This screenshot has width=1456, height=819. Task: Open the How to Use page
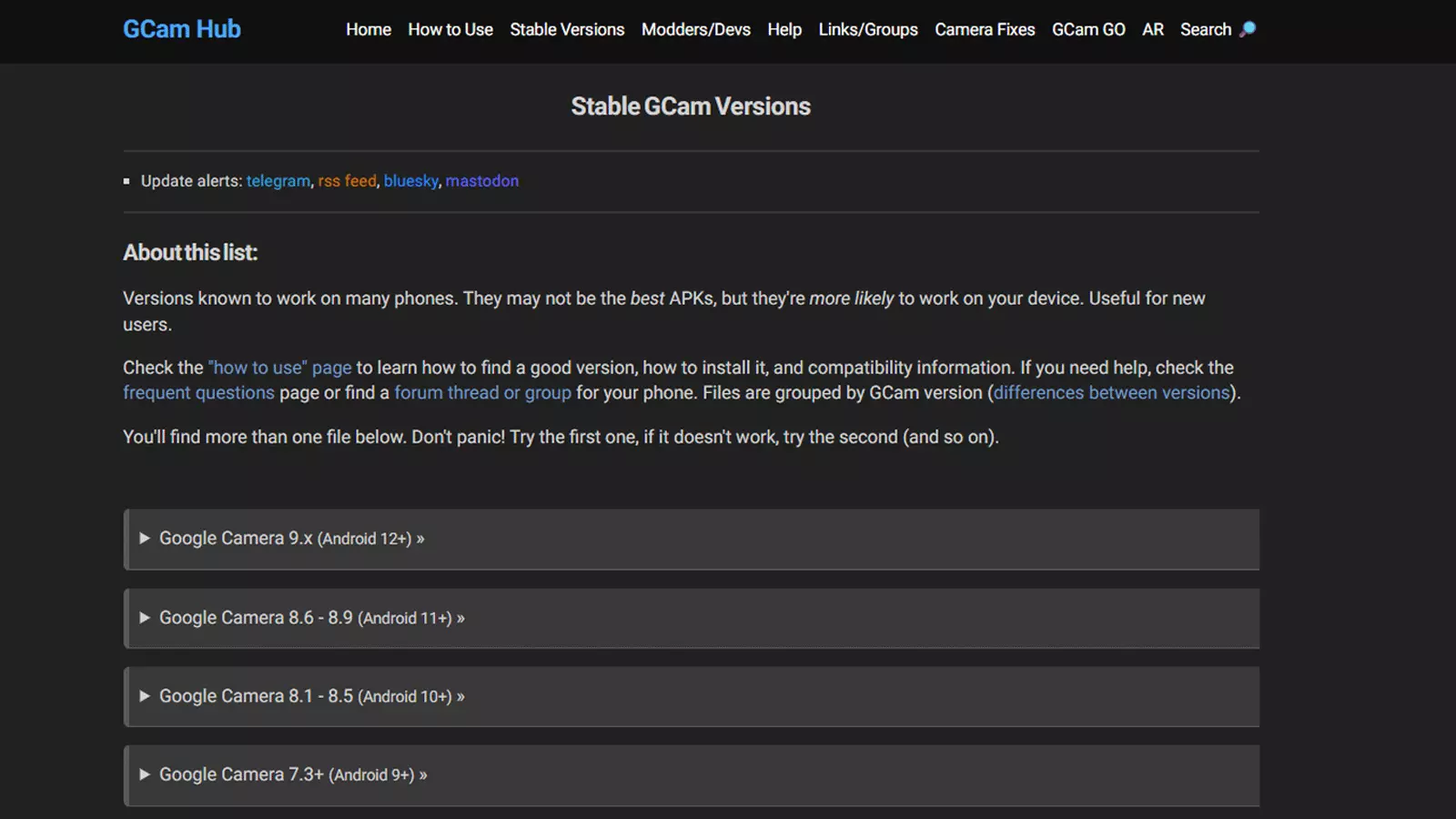pyautogui.click(x=450, y=29)
